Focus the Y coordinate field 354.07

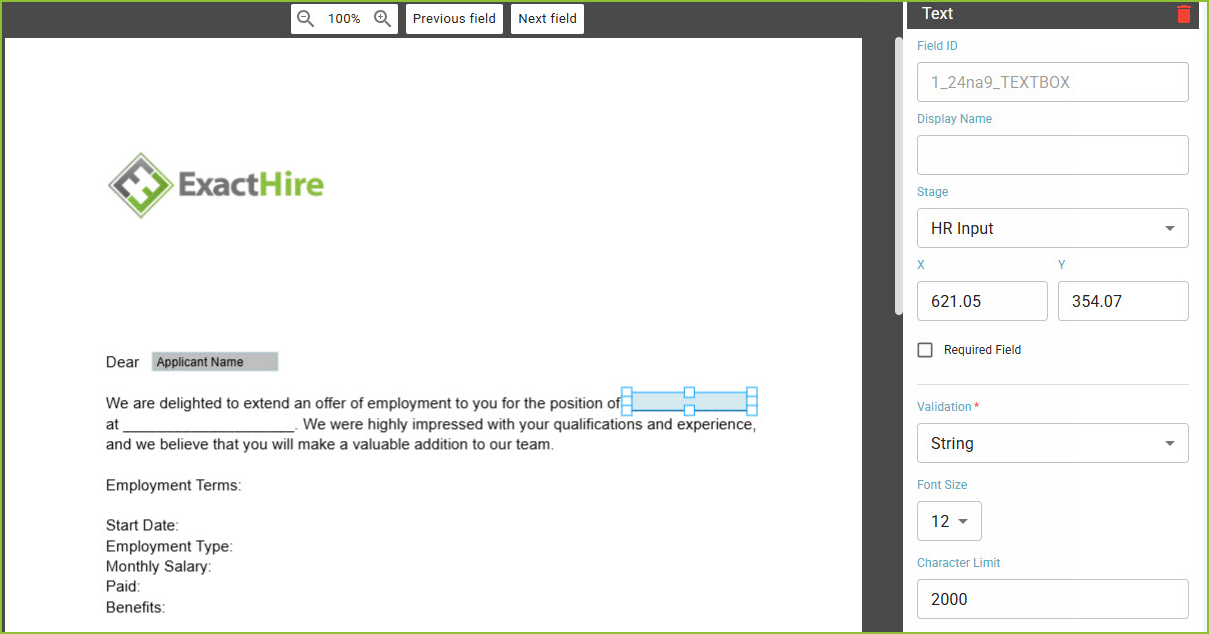click(1123, 301)
